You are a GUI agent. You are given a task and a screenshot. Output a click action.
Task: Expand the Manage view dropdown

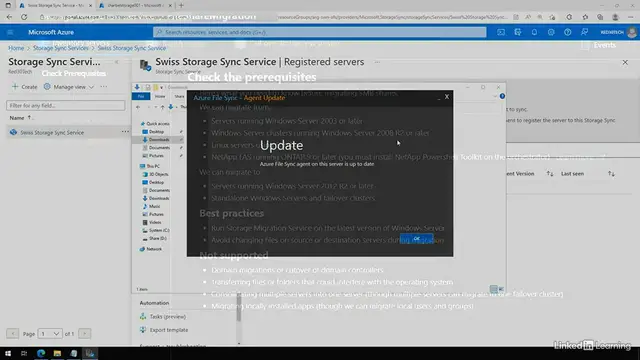pyautogui.click(x=92, y=87)
